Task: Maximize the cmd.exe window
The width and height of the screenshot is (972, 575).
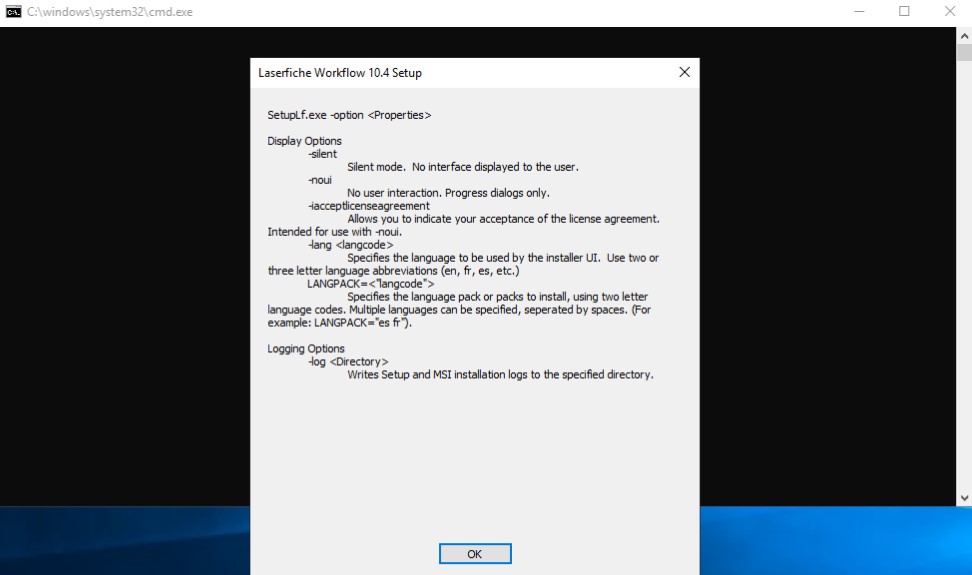Action: coord(904,12)
